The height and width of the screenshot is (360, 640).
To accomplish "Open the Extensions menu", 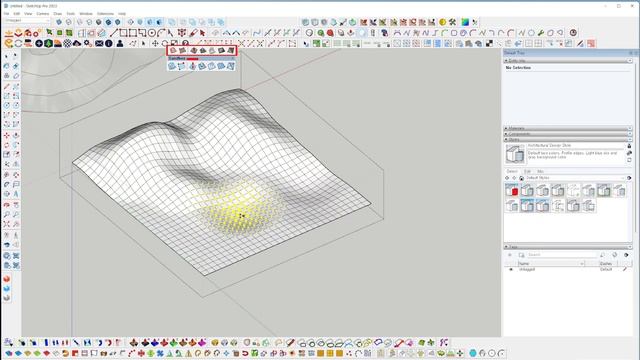I will click(105, 13).
